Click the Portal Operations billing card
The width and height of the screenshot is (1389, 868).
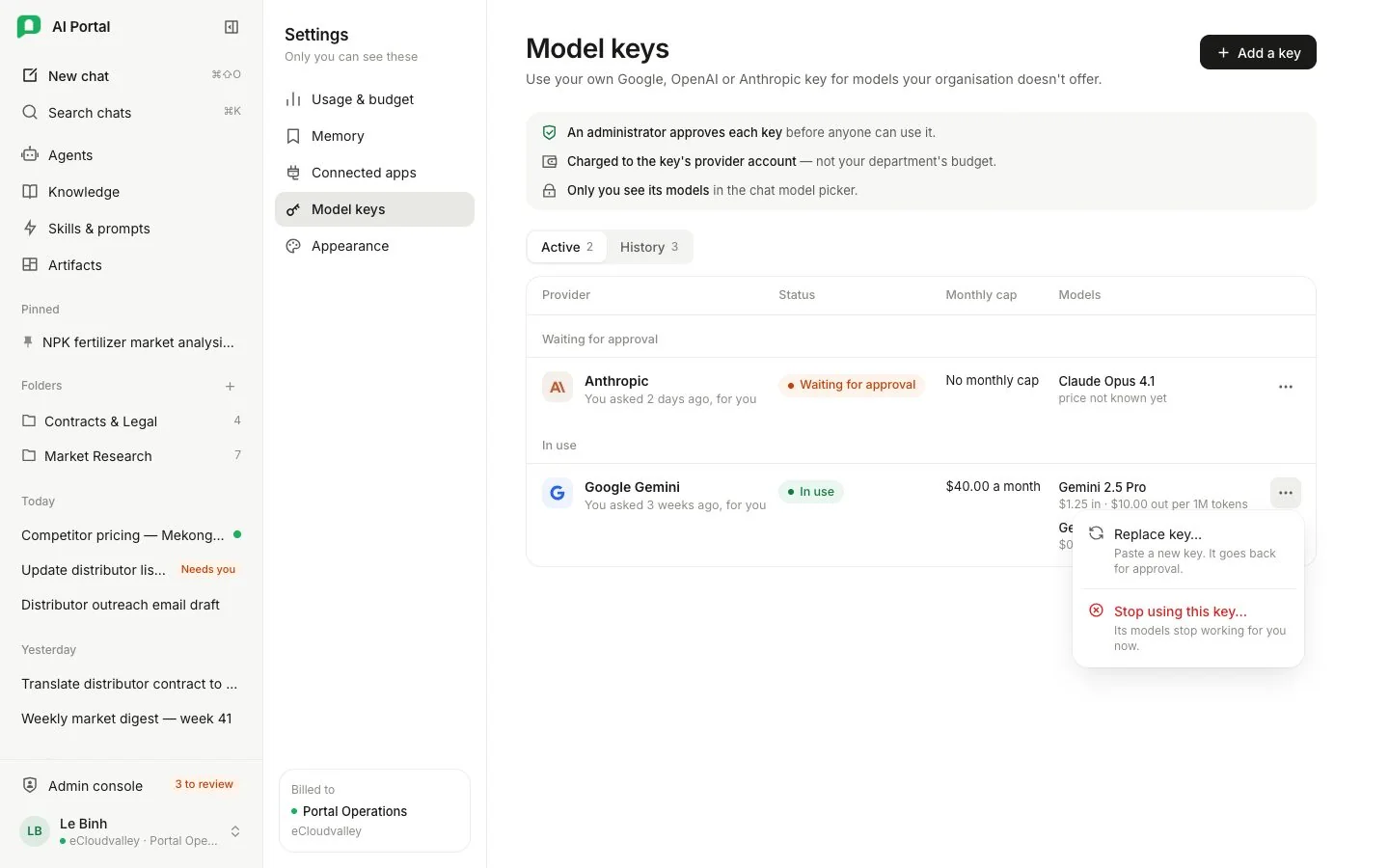pos(374,810)
